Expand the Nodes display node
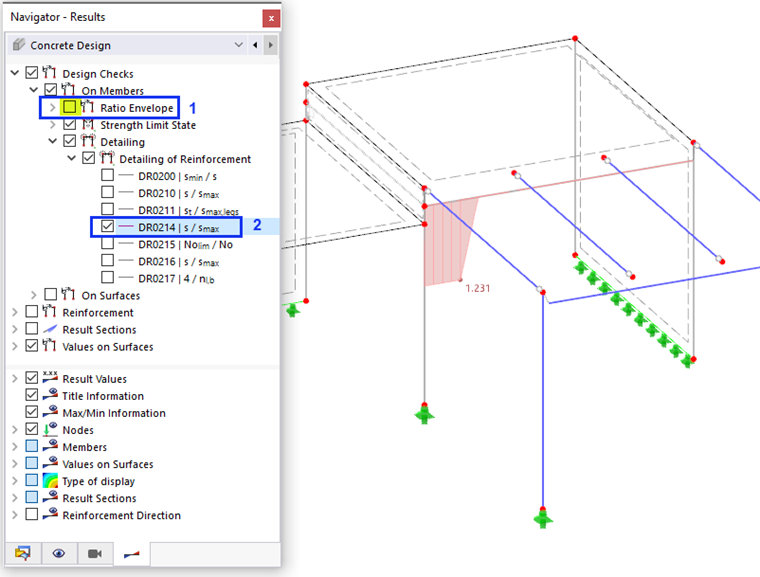 (x=15, y=430)
